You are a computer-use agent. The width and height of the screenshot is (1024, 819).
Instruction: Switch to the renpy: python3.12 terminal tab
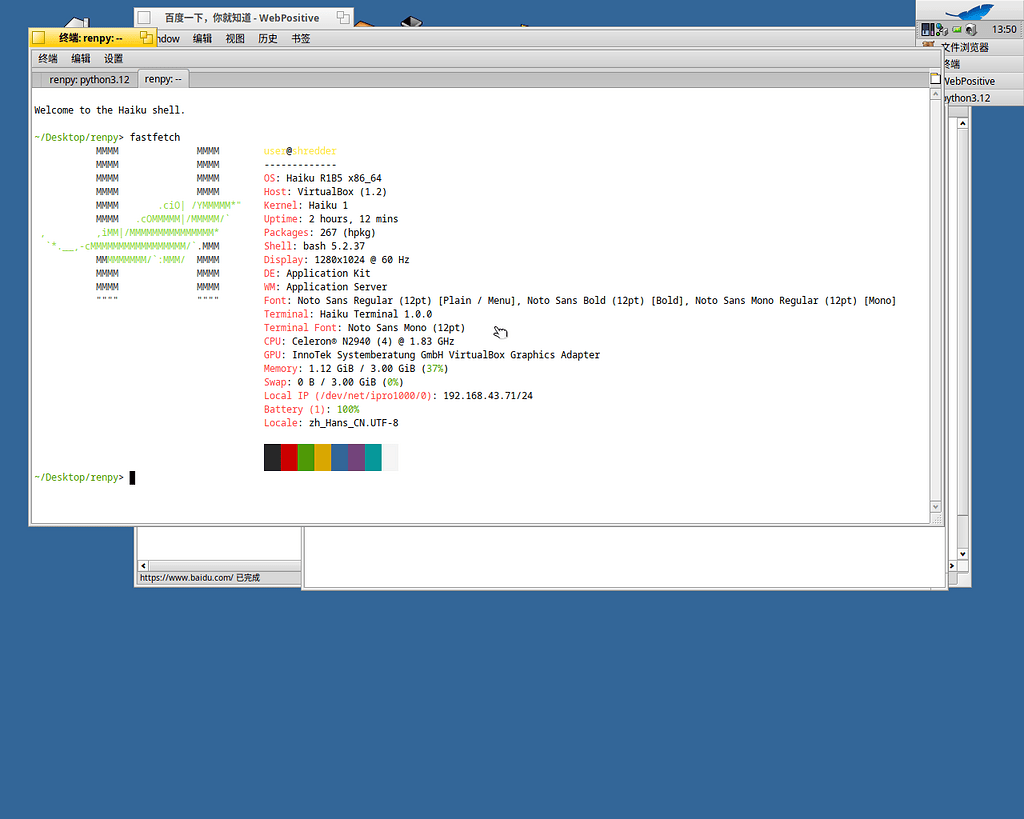(x=90, y=79)
